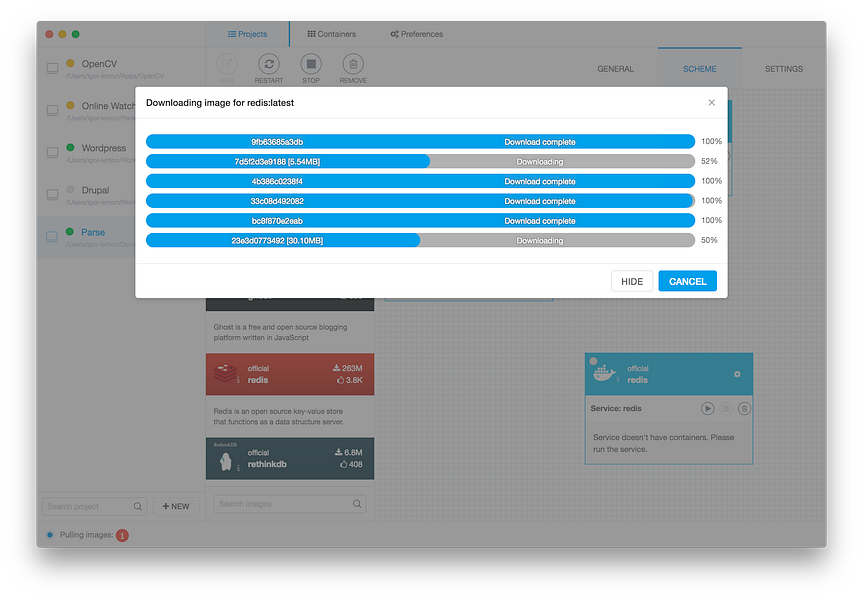Click the Service: redis label

pyautogui.click(x=616, y=408)
